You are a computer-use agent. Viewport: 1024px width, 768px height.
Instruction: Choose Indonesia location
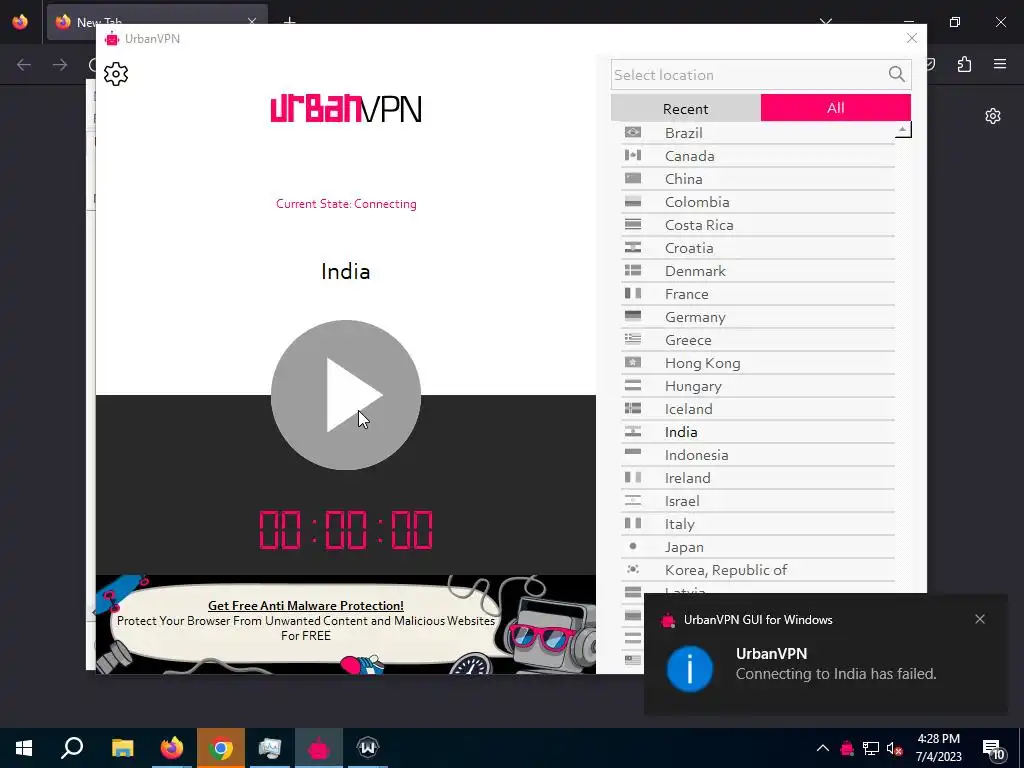point(758,455)
